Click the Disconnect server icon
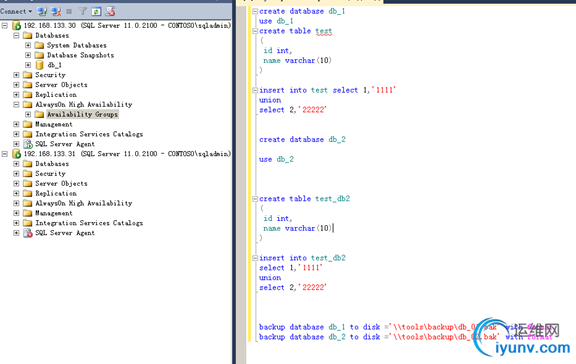The image size is (576, 364). (56, 11)
